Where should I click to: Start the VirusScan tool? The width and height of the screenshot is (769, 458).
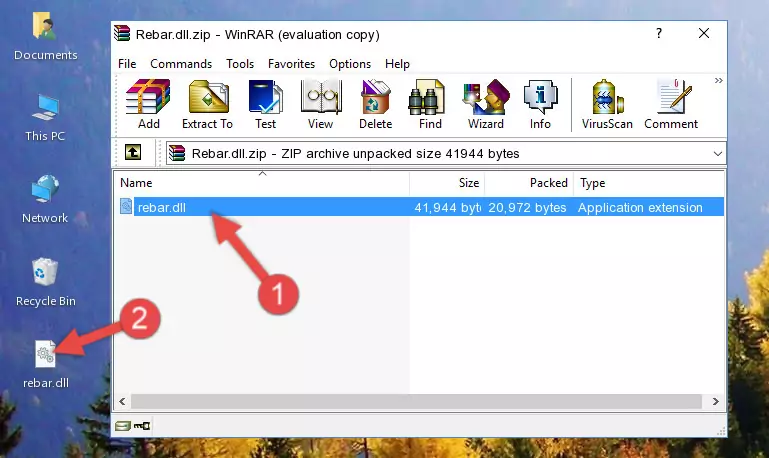pyautogui.click(x=607, y=104)
